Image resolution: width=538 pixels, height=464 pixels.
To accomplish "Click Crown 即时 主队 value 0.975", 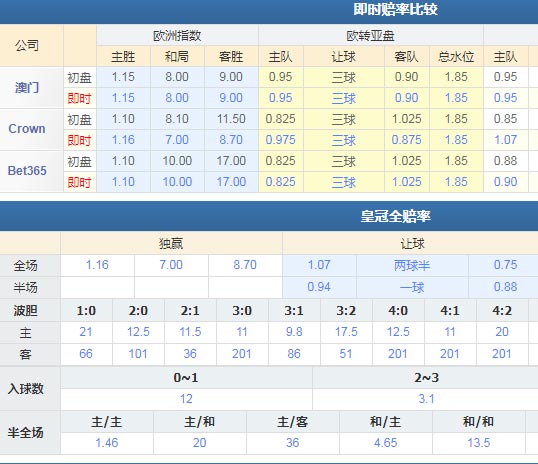I will point(280,140).
